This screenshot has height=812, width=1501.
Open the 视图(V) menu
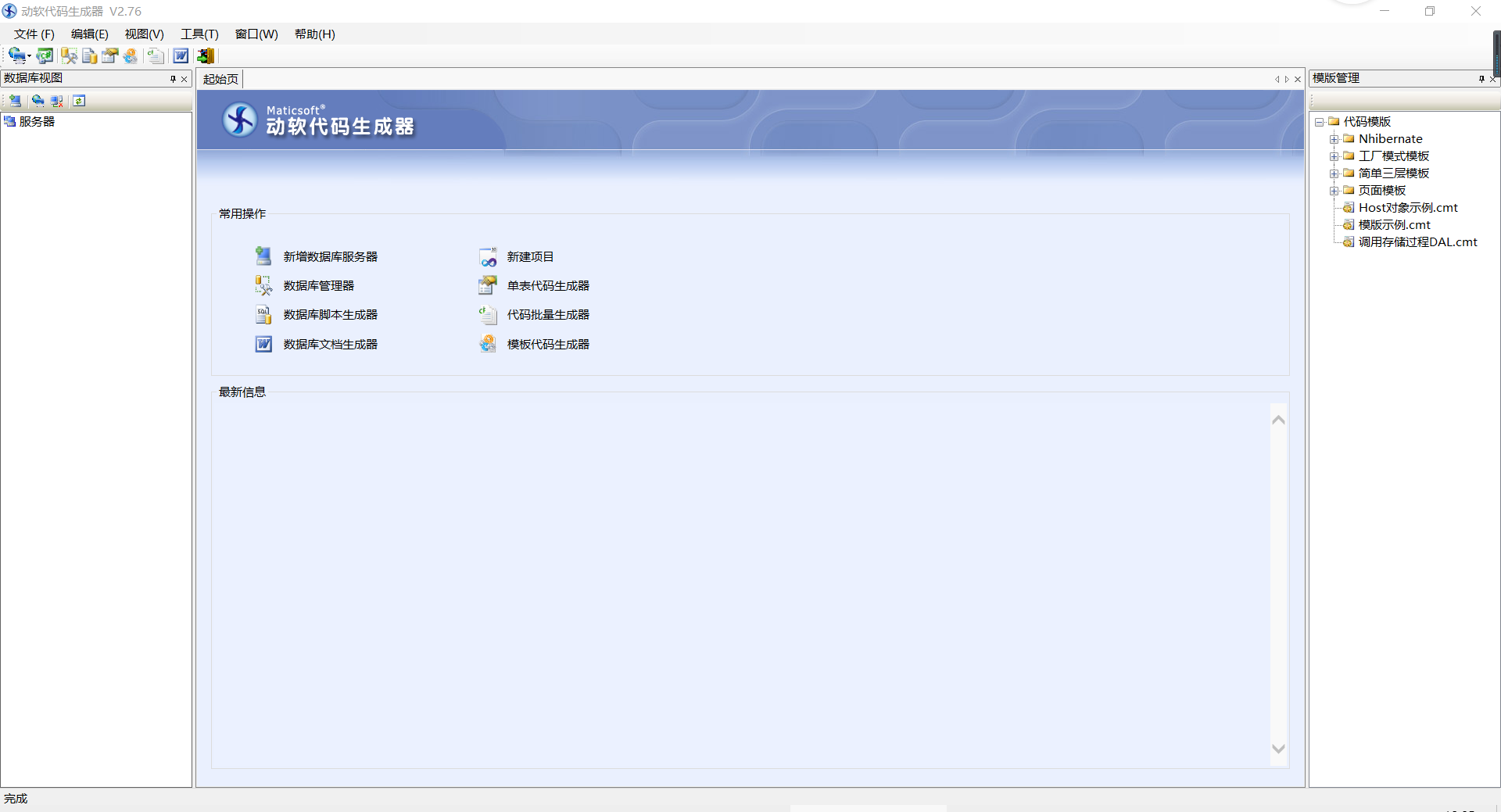pyautogui.click(x=144, y=34)
